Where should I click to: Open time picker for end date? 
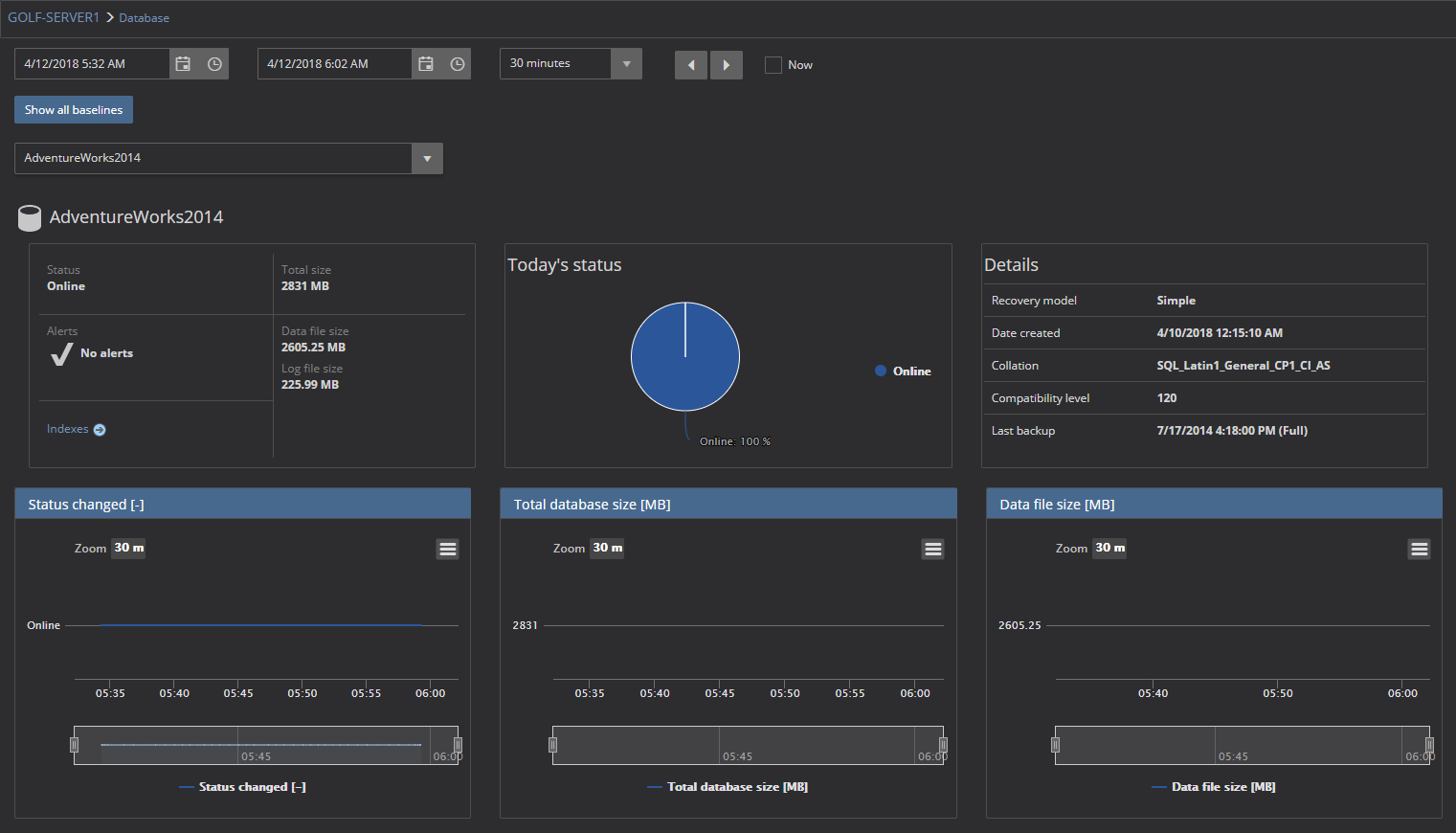(458, 64)
